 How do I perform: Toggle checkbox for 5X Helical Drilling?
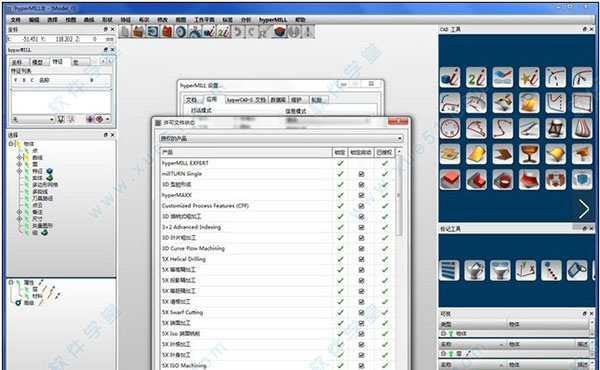click(361, 259)
